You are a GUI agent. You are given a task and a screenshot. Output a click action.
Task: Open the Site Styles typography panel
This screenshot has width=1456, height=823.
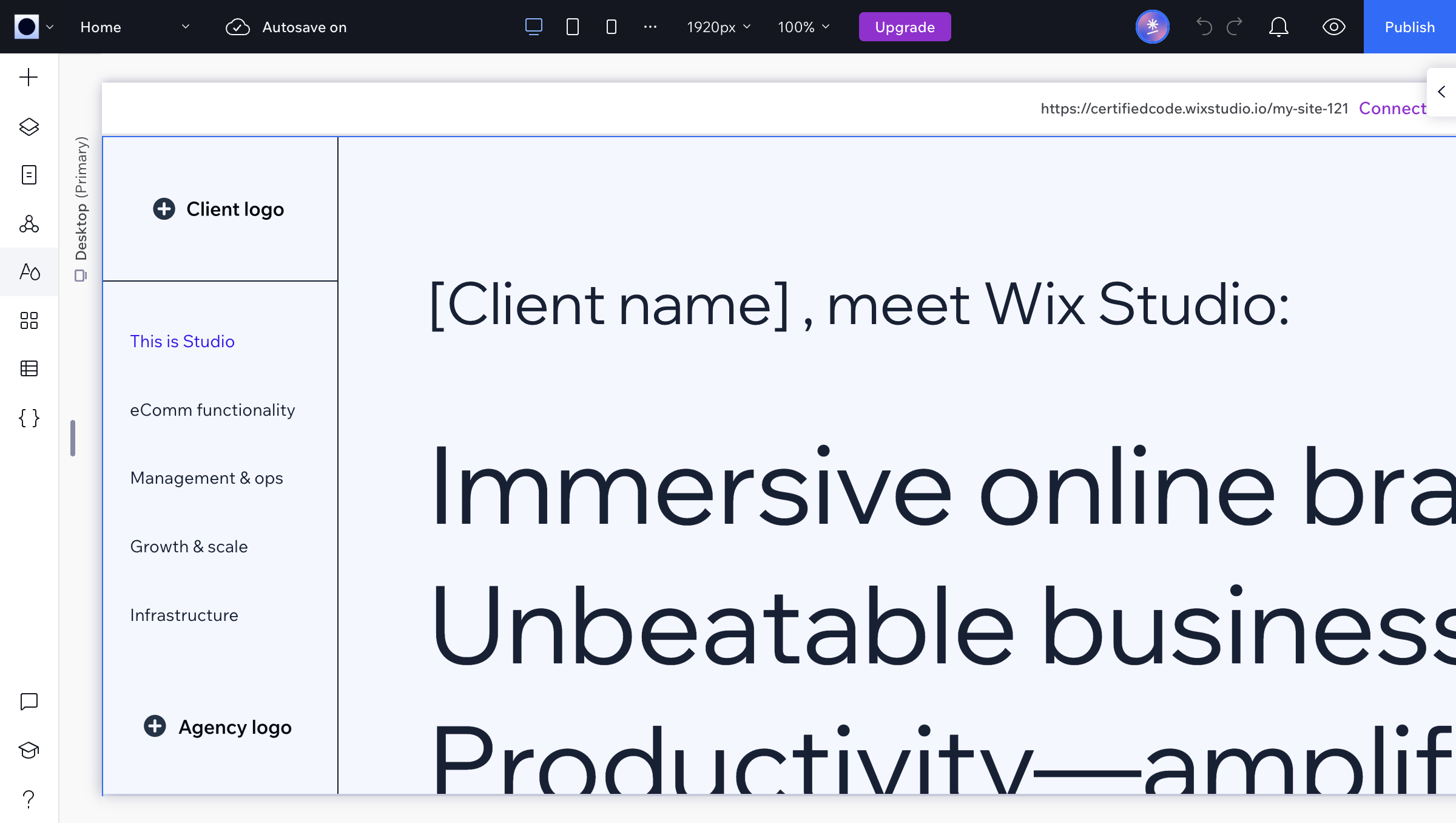click(x=29, y=271)
